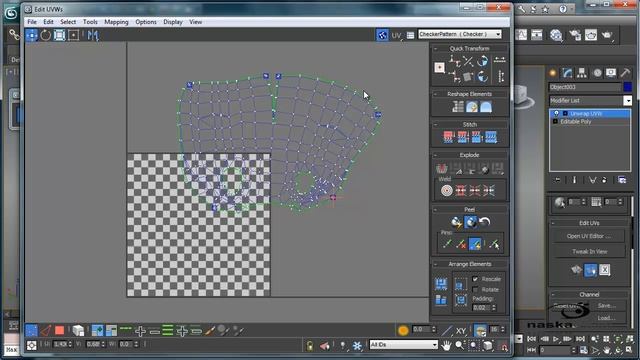Open the All IDs dropdown
Viewport: 640px width, 360px height.
point(403,345)
